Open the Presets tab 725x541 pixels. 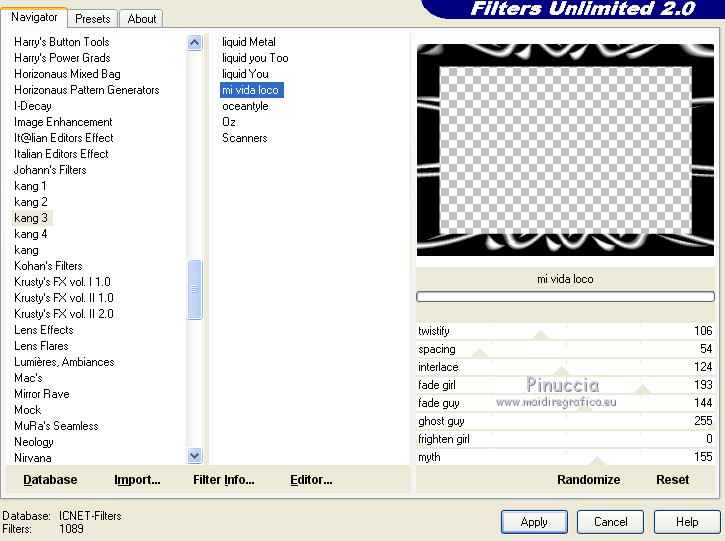click(x=92, y=19)
